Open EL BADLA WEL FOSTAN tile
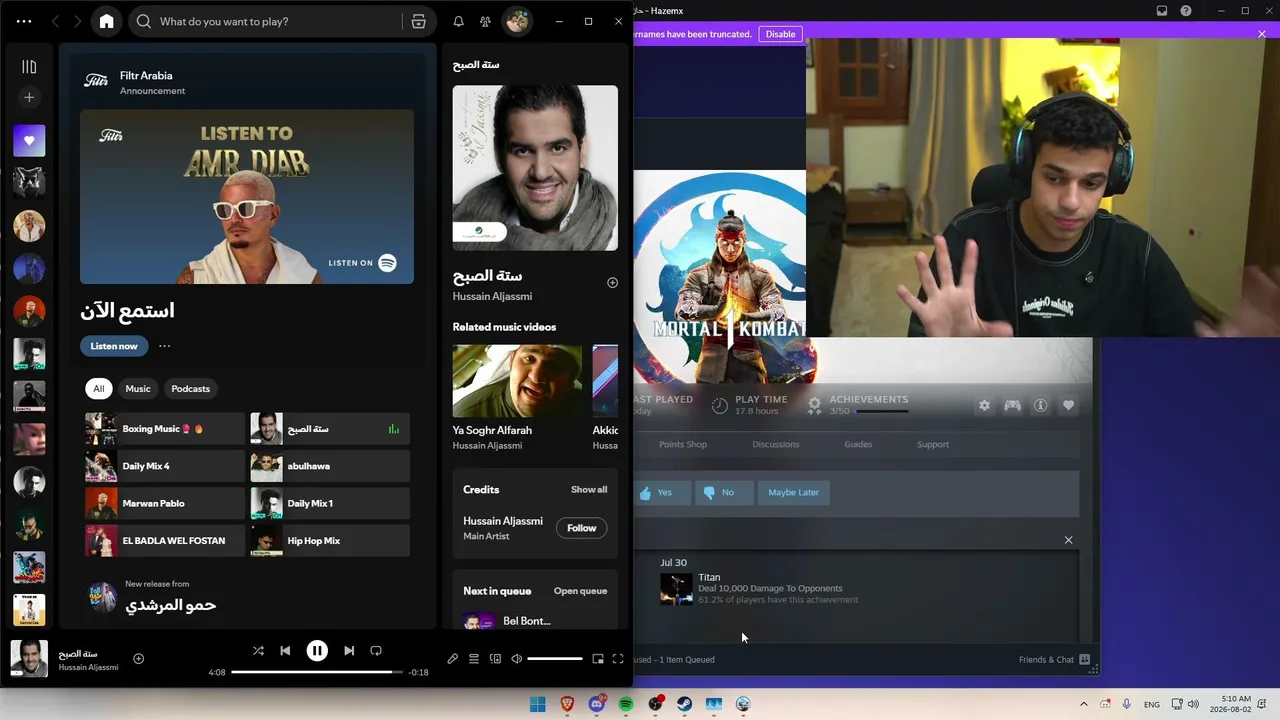Image resolution: width=1280 pixels, height=720 pixels. click(x=165, y=541)
